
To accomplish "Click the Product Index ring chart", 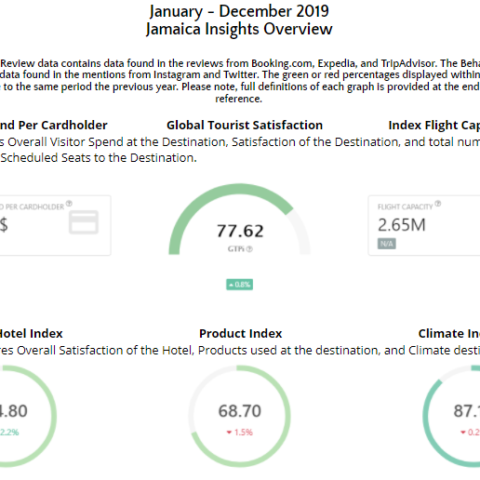I will click(240, 416).
